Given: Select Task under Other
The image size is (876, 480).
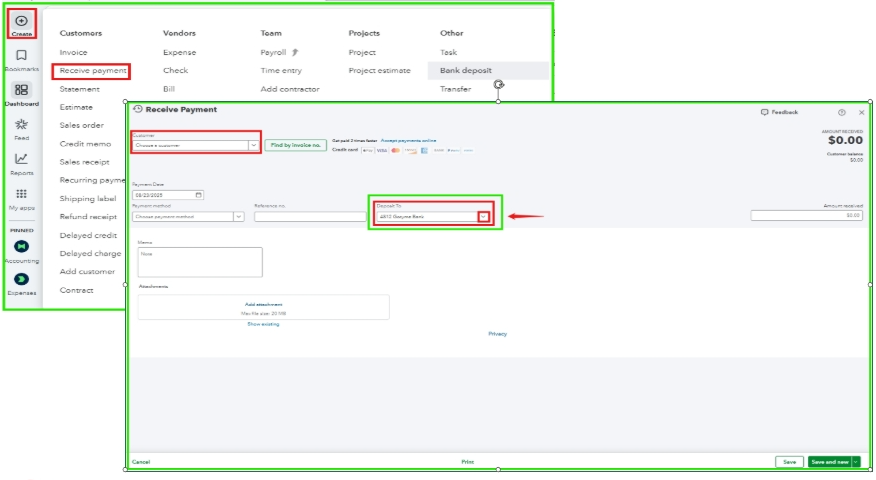Looking at the screenshot, I should pos(448,53).
